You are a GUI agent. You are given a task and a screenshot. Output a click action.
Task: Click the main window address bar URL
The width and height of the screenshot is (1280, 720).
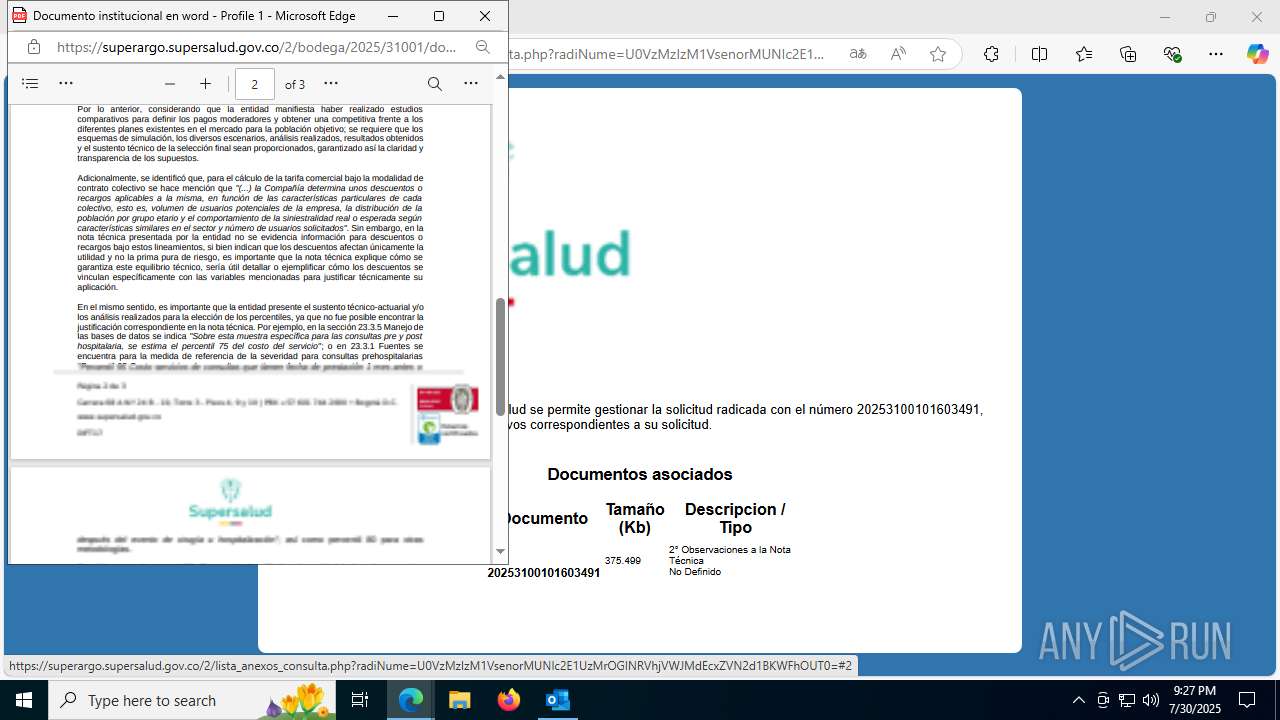point(668,54)
